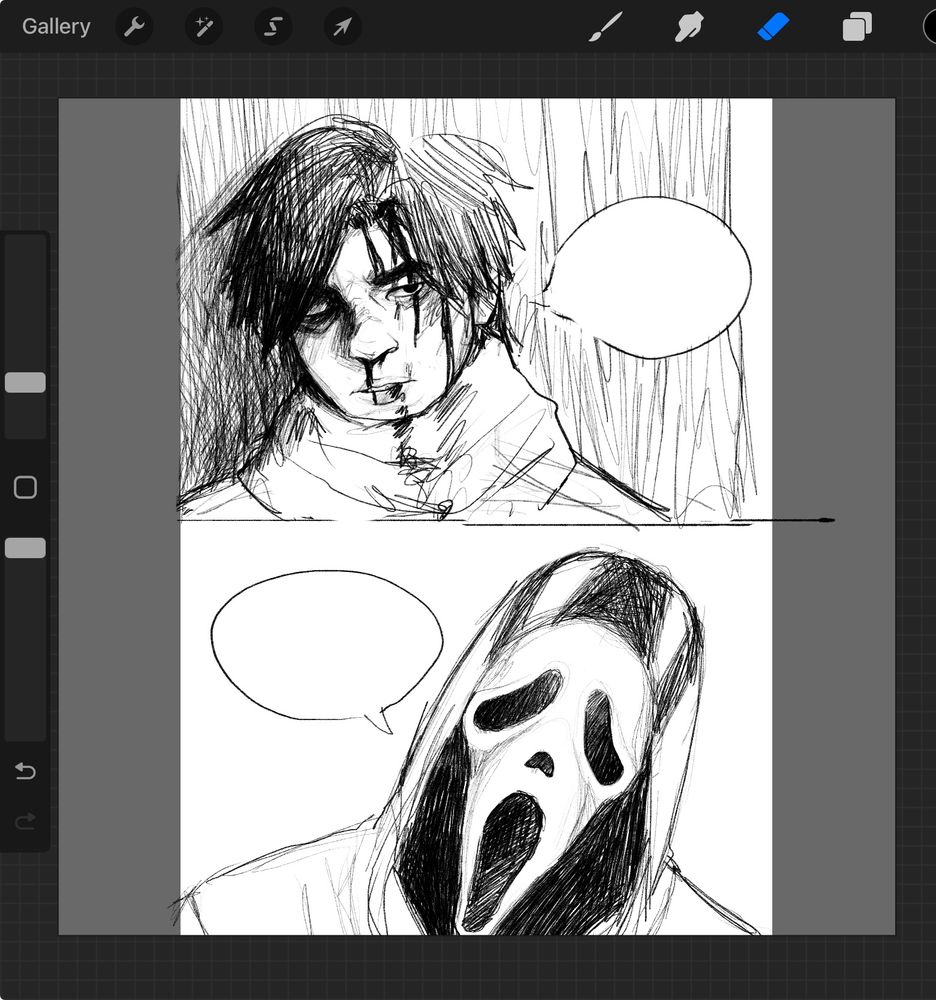Viewport: 936px width, 1000px height.
Task: Redo the last undone action
Action: tap(25, 821)
